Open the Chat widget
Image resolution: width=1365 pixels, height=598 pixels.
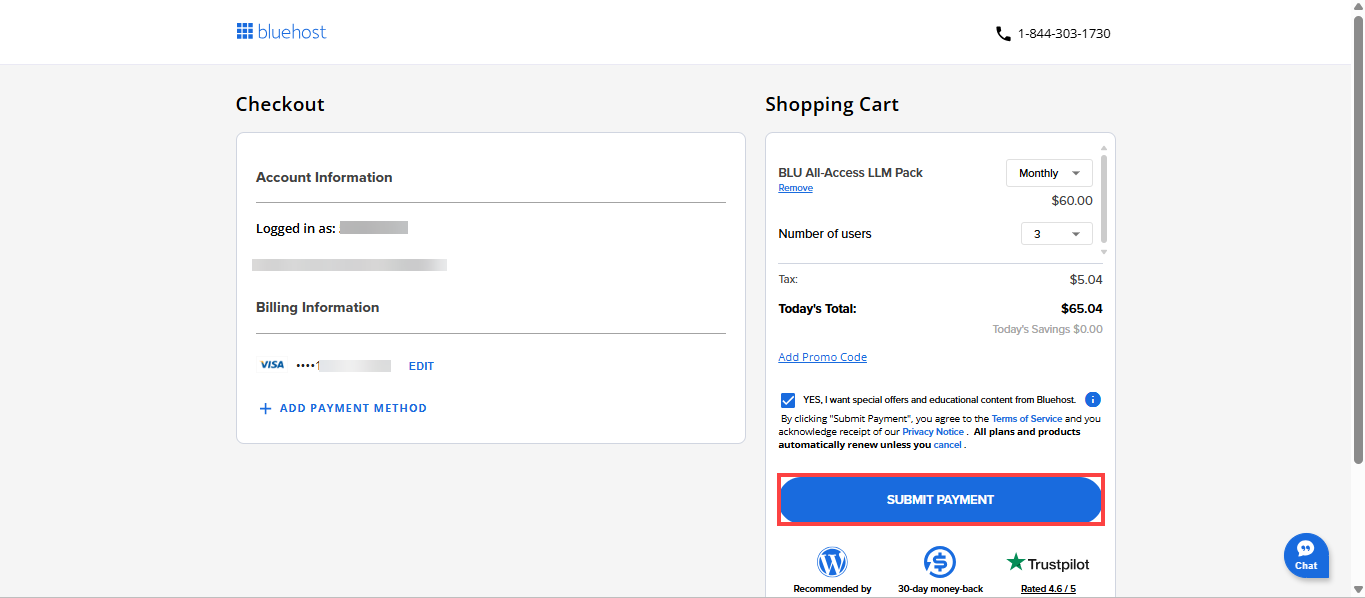click(1306, 555)
